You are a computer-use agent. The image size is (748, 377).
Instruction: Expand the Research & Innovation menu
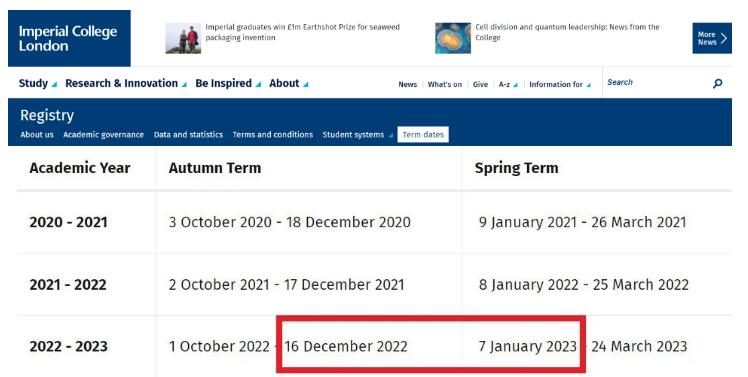click(x=126, y=84)
